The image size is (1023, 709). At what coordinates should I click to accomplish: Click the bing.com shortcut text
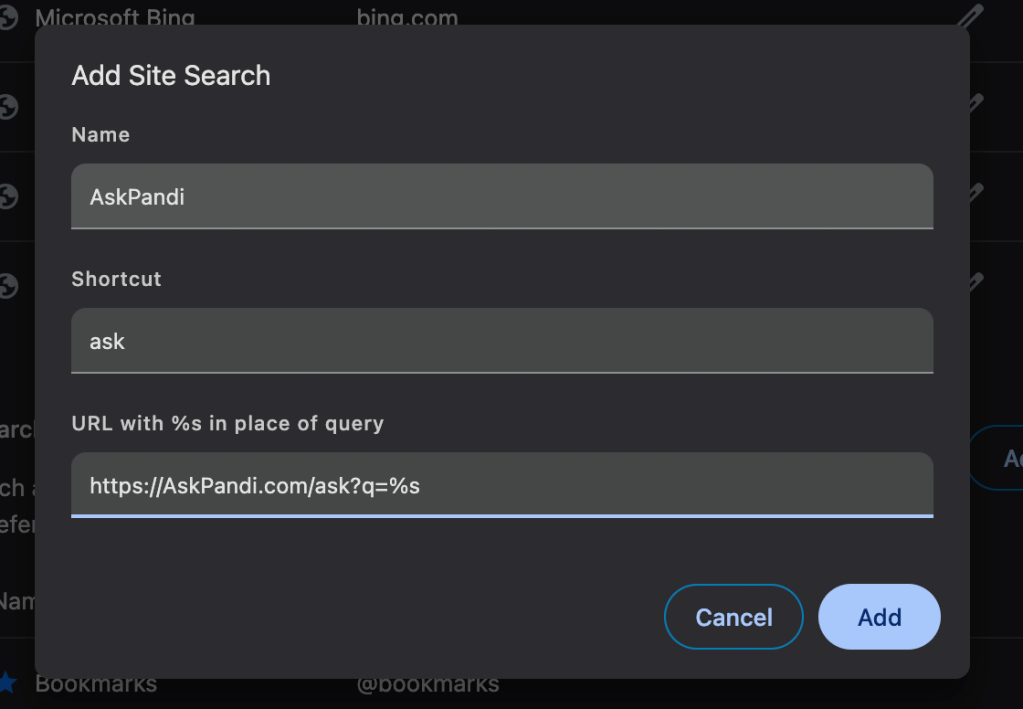tap(407, 18)
